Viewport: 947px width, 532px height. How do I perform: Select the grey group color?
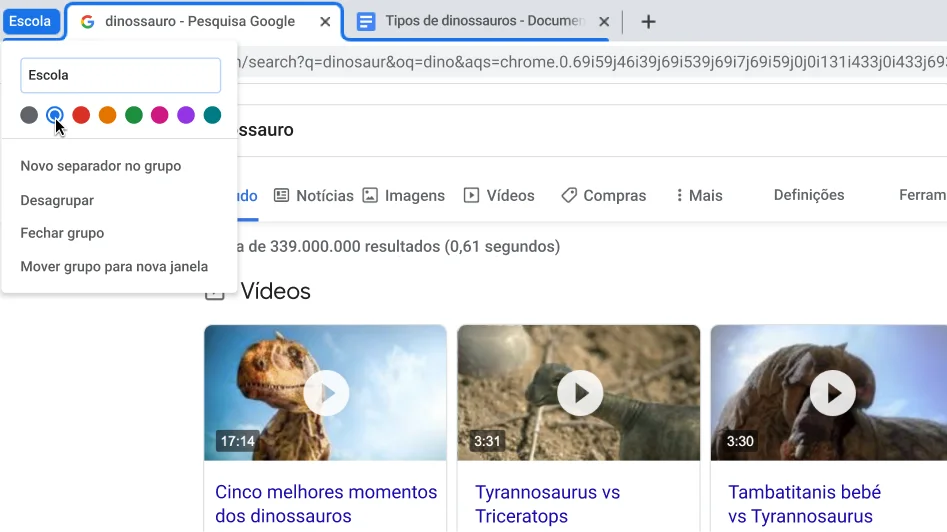[29, 115]
